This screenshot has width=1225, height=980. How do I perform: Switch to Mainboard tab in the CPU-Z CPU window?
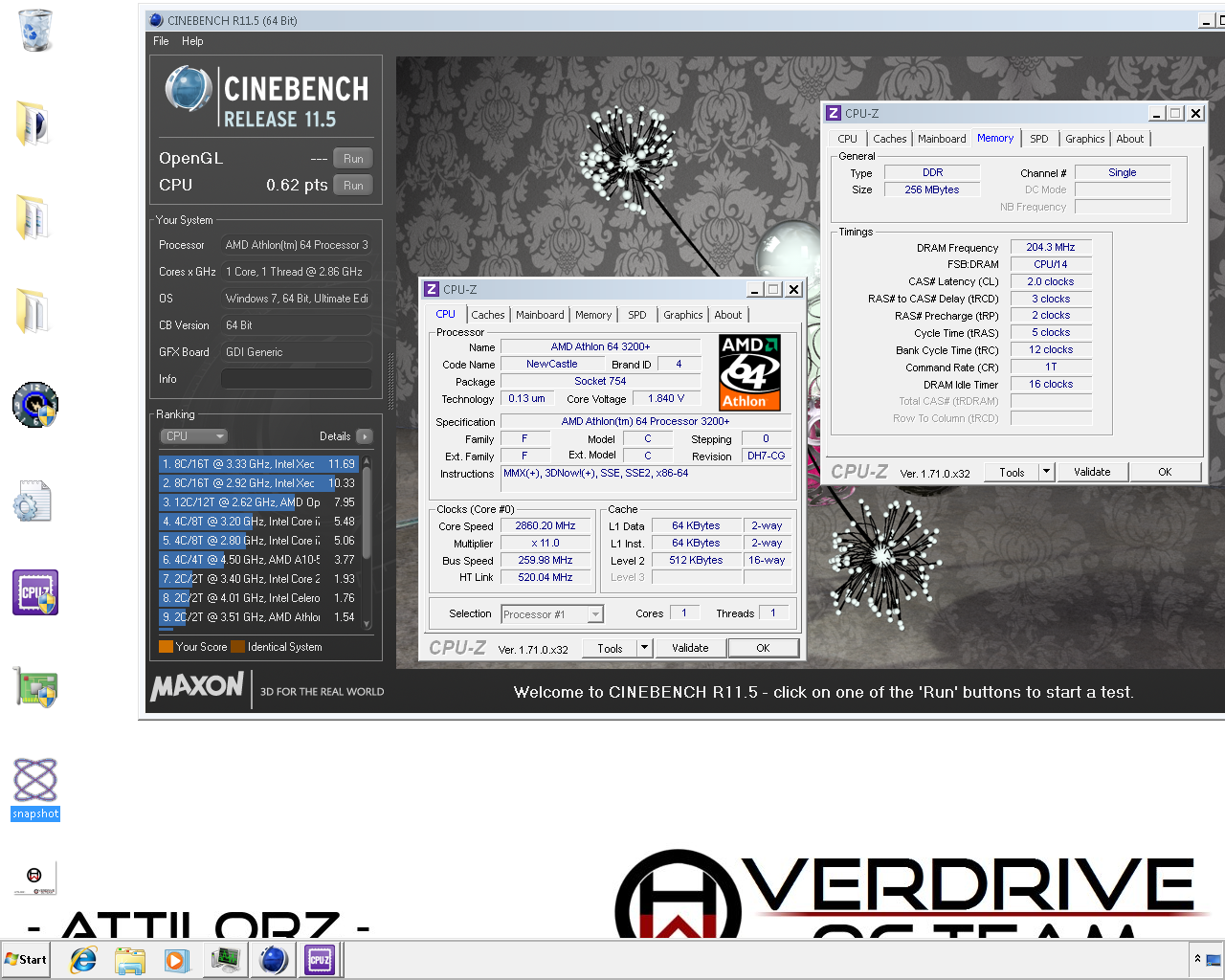click(x=540, y=315)
